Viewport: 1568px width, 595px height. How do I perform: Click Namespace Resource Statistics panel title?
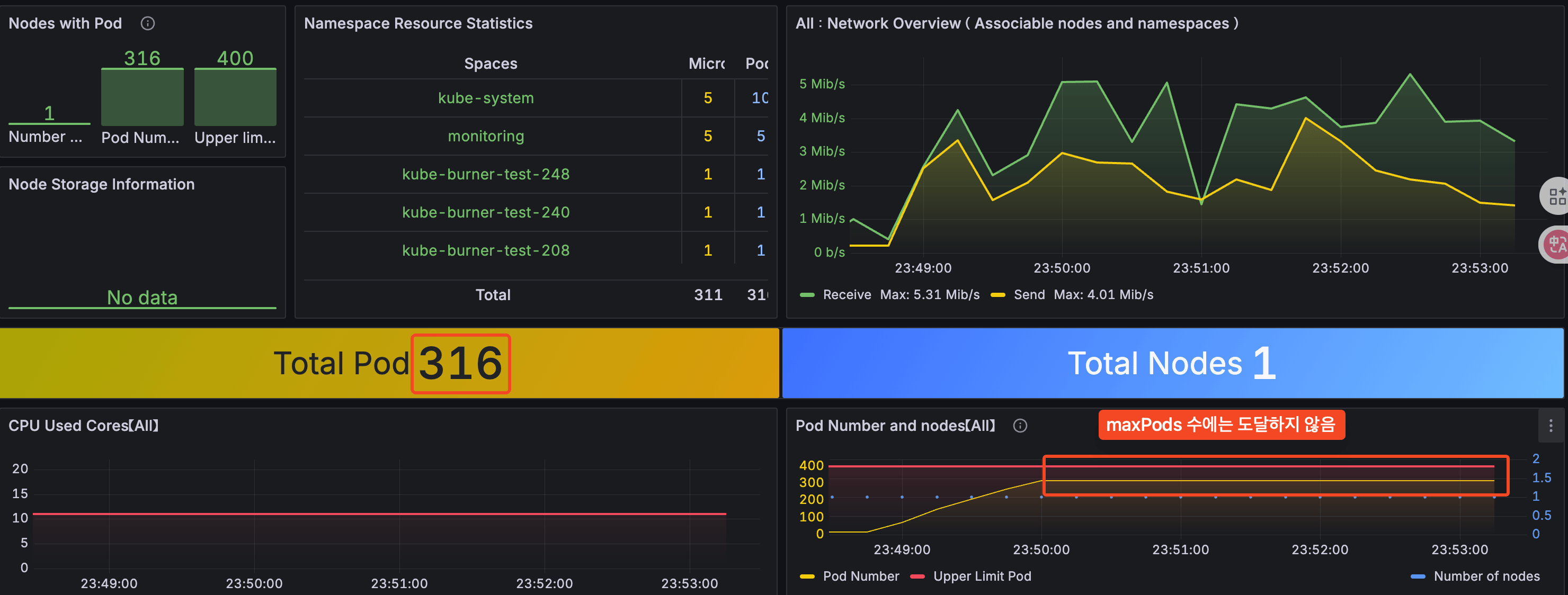[418, 23]
